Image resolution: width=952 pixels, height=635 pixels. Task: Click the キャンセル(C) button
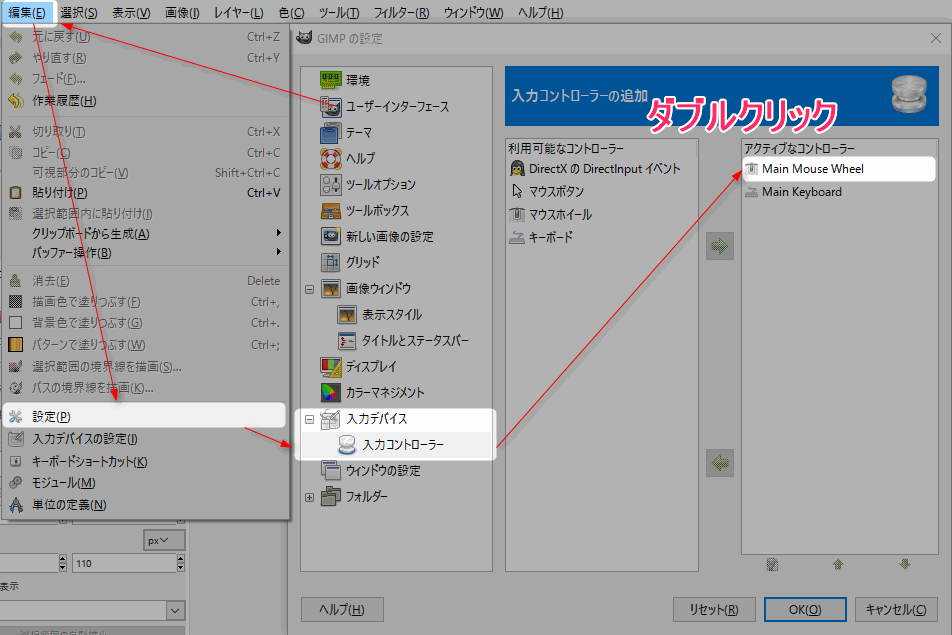(896, 610)
